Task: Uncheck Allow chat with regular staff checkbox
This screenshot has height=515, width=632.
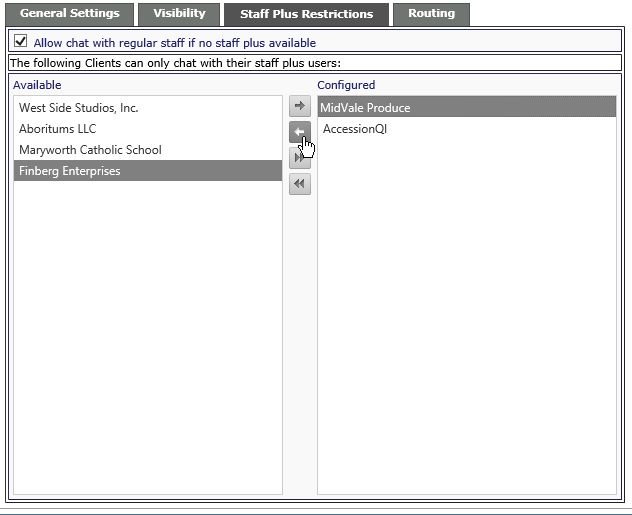Action: coord(21,41)
